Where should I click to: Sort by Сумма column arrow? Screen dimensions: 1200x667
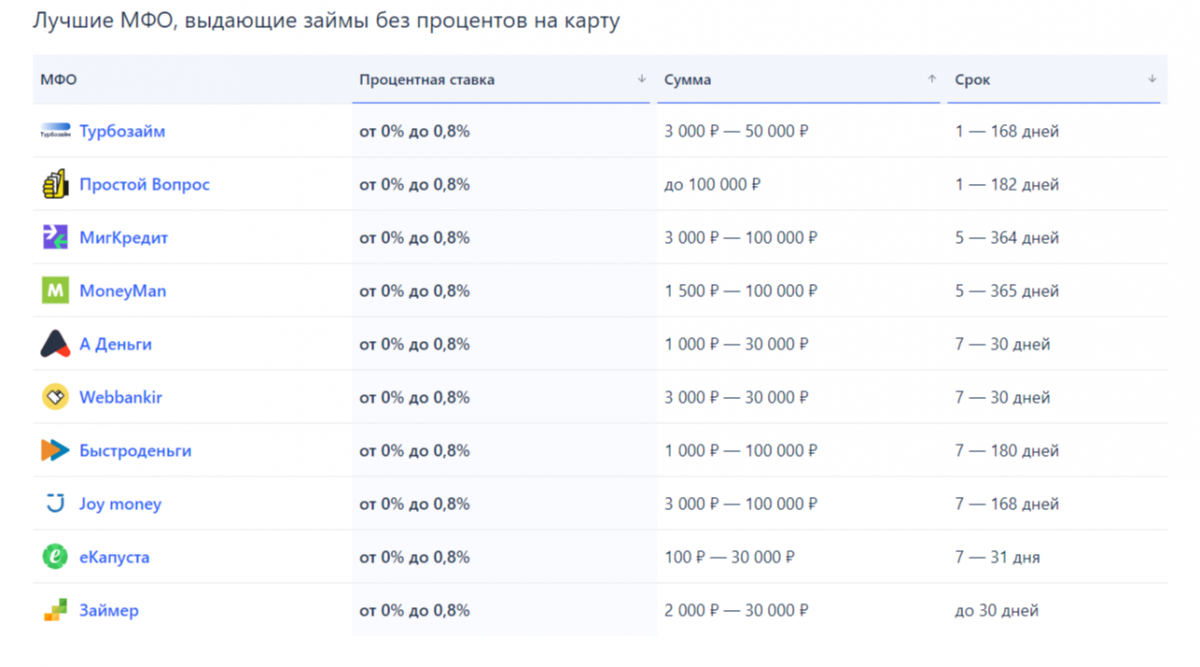tap(932, 79)
